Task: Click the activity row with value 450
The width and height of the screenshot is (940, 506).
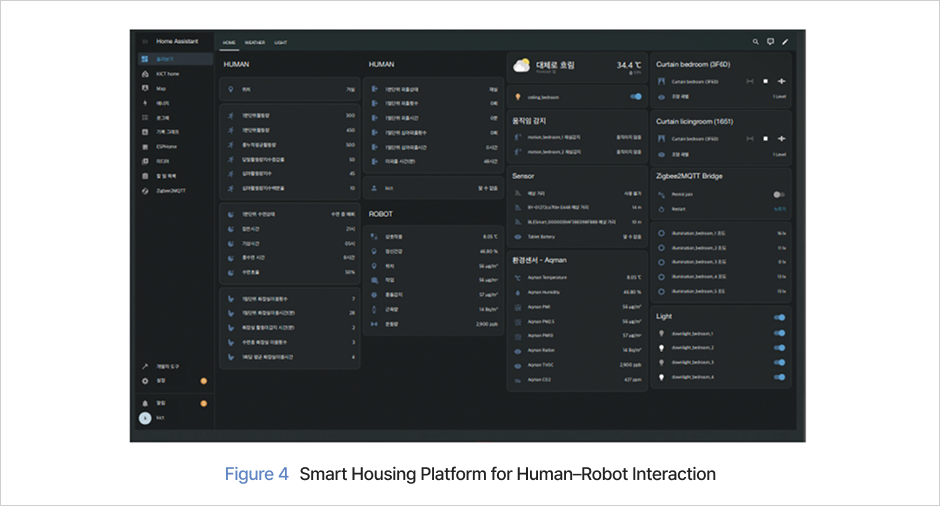Action: coord(290,130)
